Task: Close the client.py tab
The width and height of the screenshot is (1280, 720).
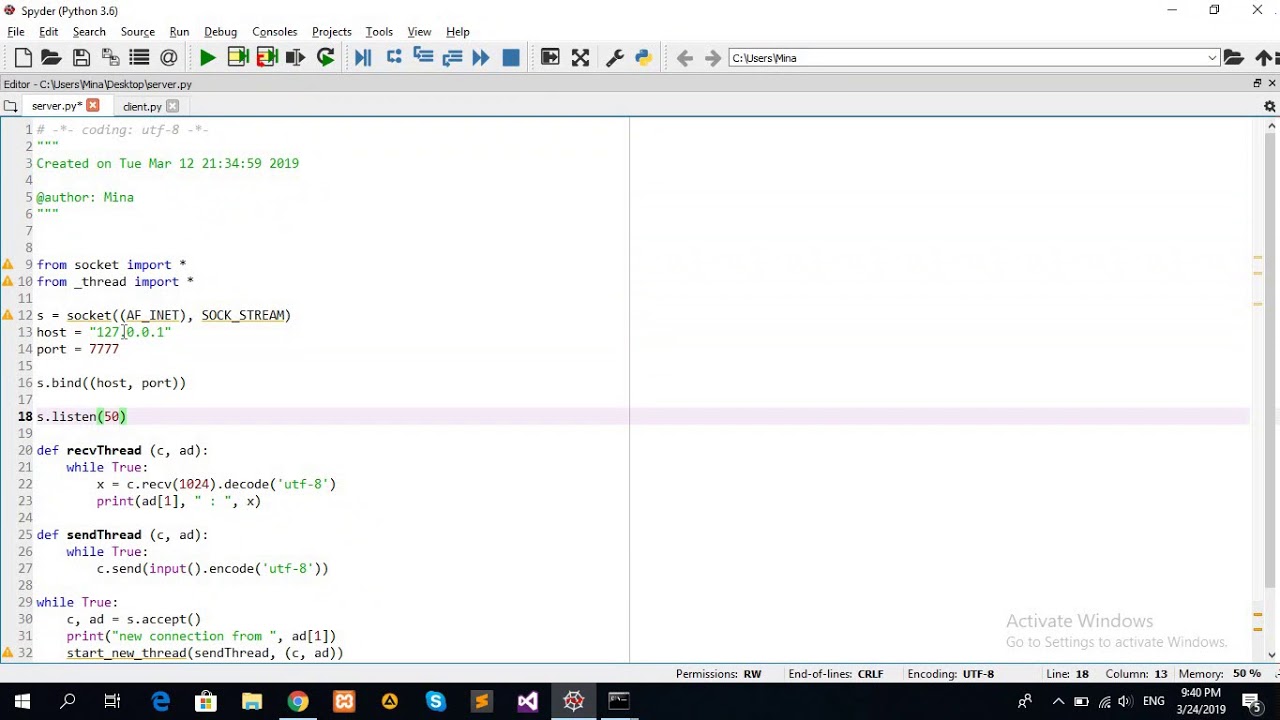Action: [x=172, y=106]
